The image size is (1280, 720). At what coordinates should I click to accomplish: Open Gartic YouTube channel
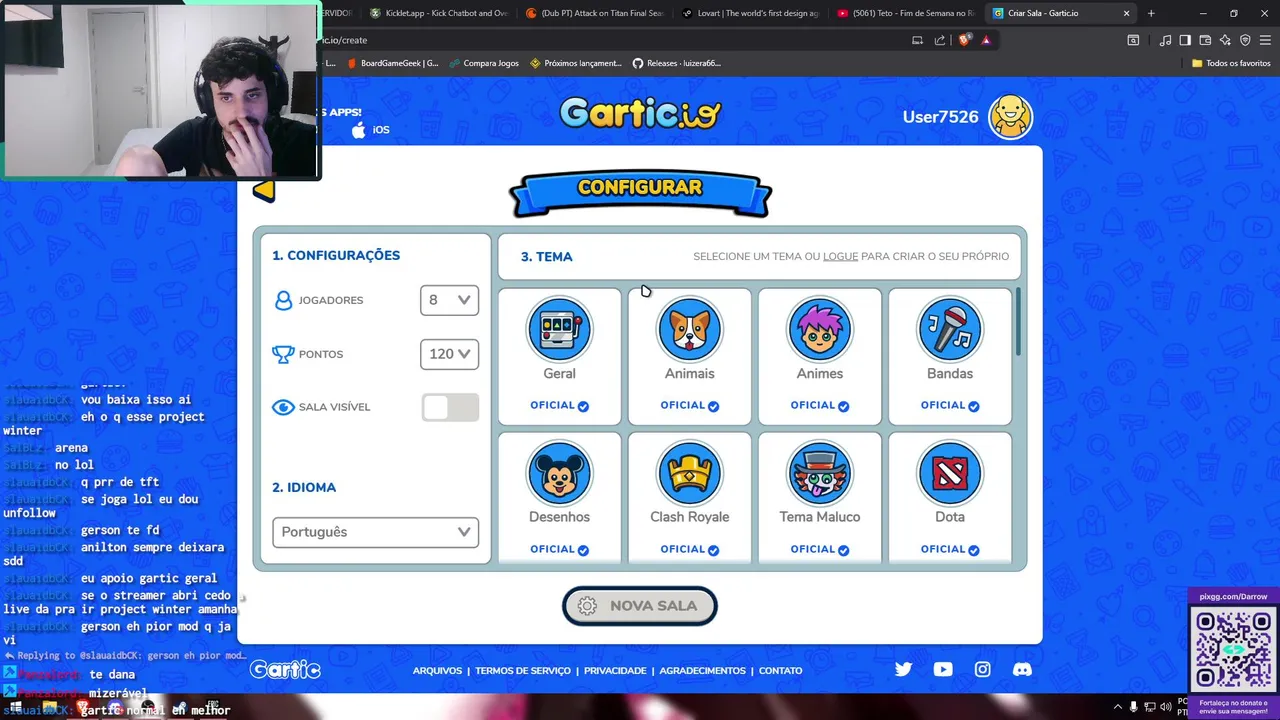tap(943, 670)
